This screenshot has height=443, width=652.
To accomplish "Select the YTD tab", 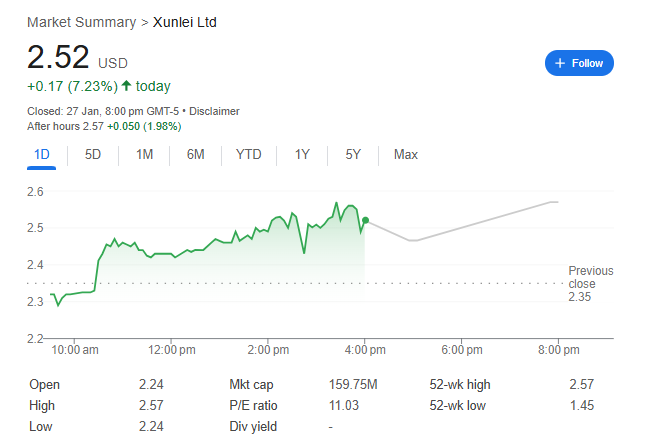I will [x=248, y=154].
